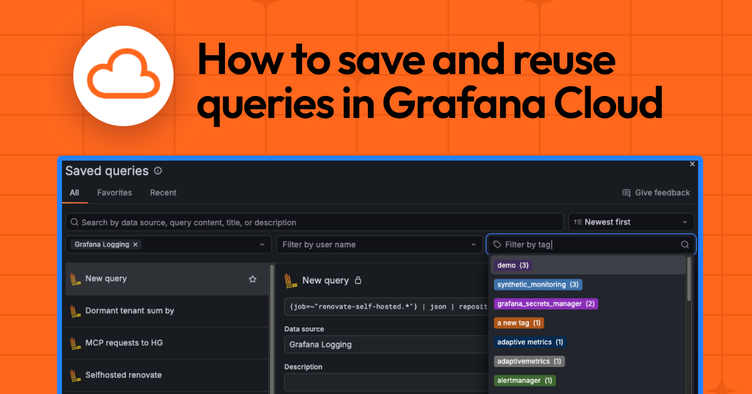Open the Newest first sort dropdown
The height and width of the screenshot is (394, 752).
point(631,222)
